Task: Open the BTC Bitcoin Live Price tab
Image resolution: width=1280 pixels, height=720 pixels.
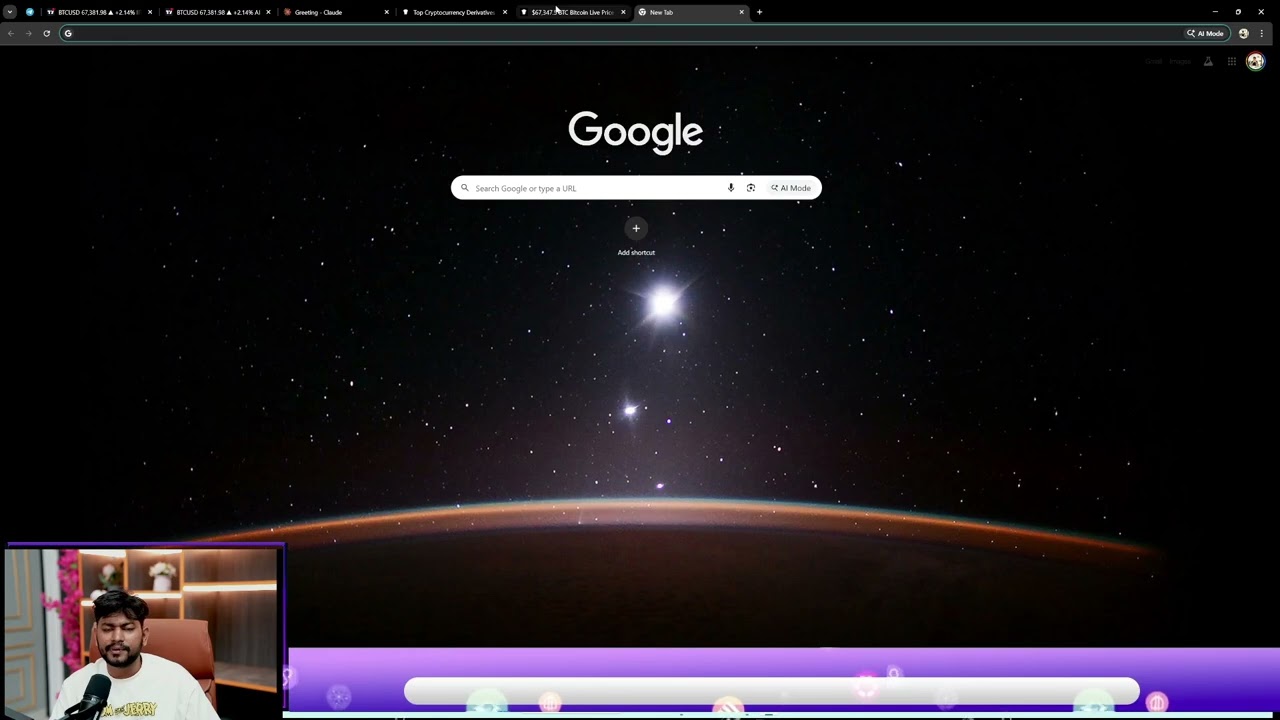Action: [570, 12]
